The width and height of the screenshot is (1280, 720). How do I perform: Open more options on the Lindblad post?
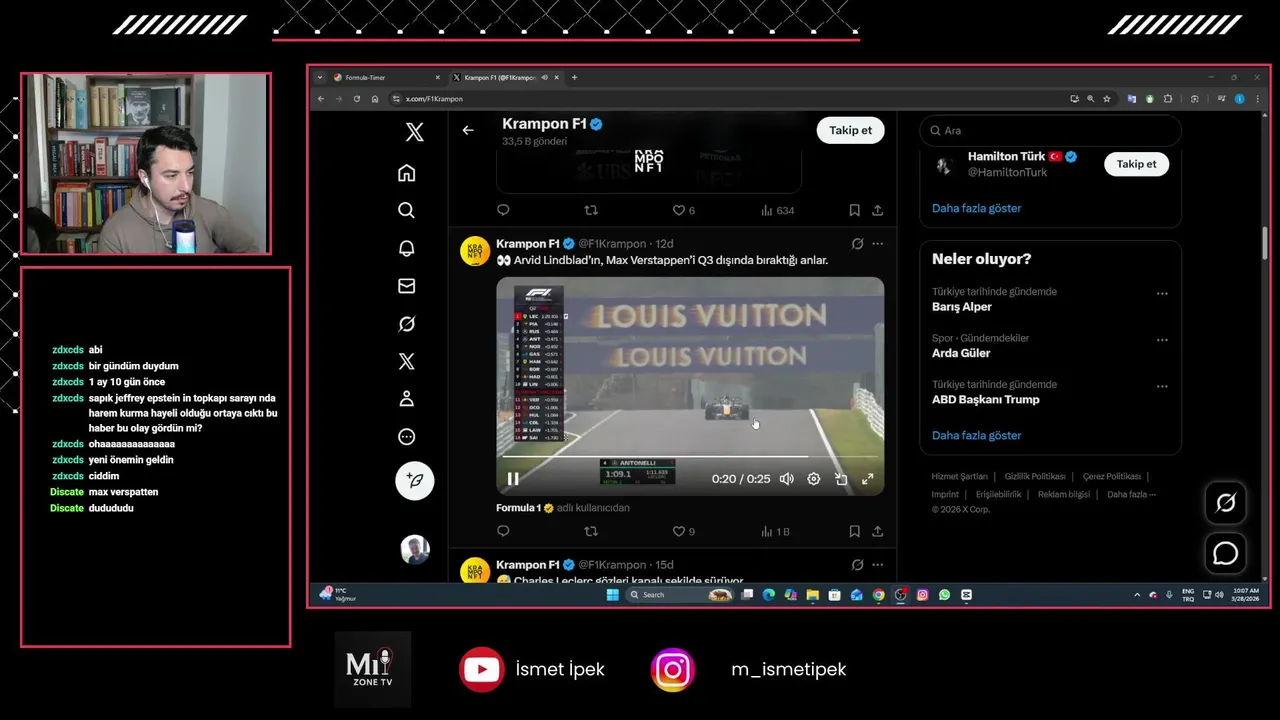pyautogui.click(x=877, y=244)
